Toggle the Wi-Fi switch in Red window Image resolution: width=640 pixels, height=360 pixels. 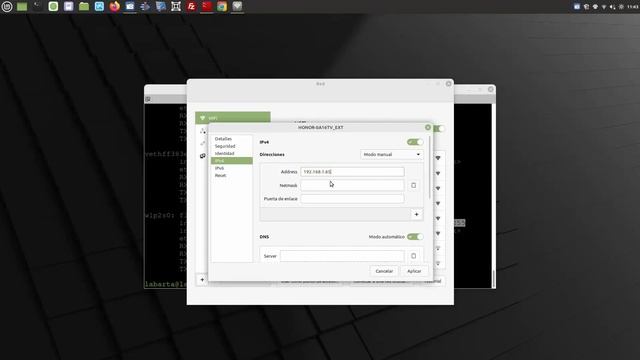(x=439, y=129)
